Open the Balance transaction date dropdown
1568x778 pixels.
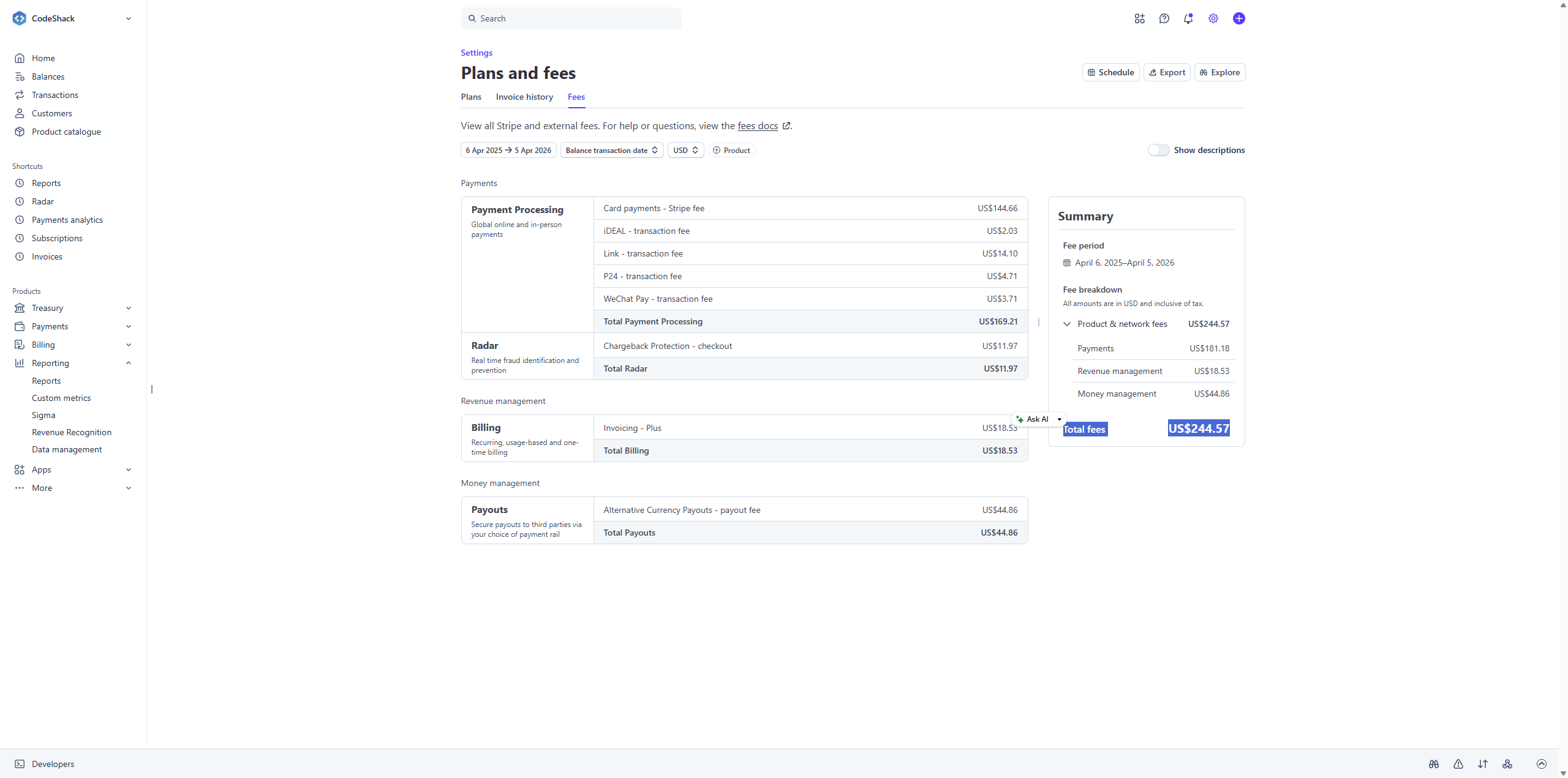[611, 150]
